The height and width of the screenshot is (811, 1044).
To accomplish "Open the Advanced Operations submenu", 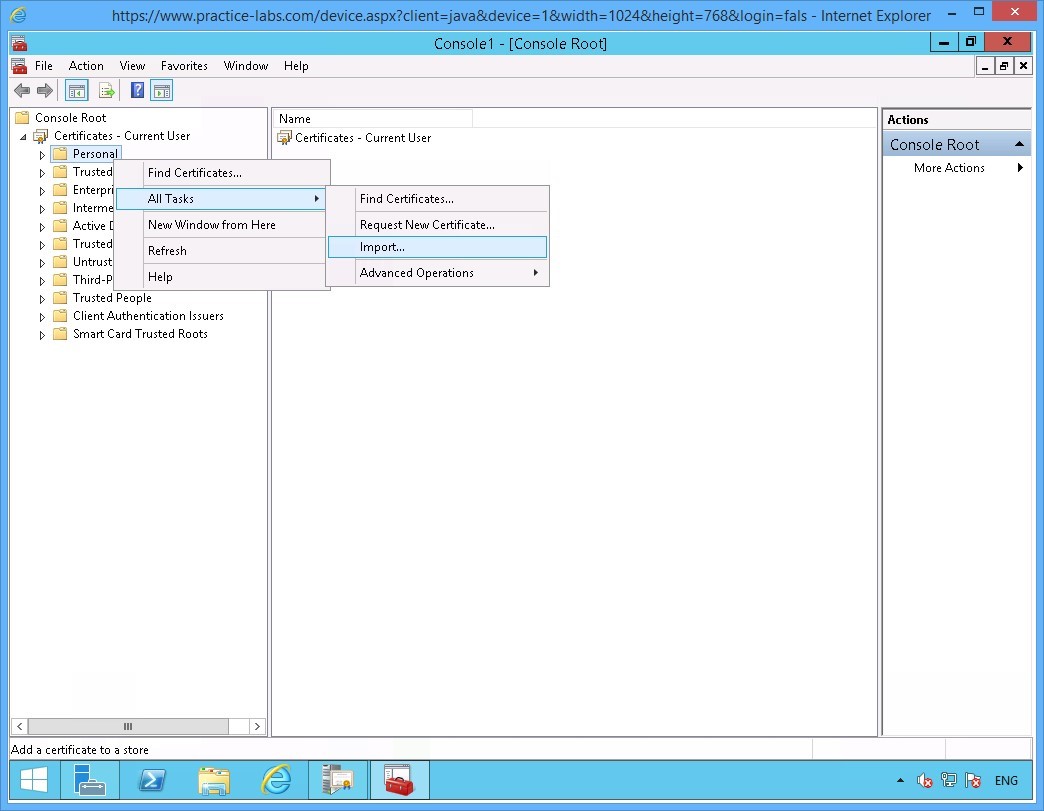I will click(x=416, y=272).
